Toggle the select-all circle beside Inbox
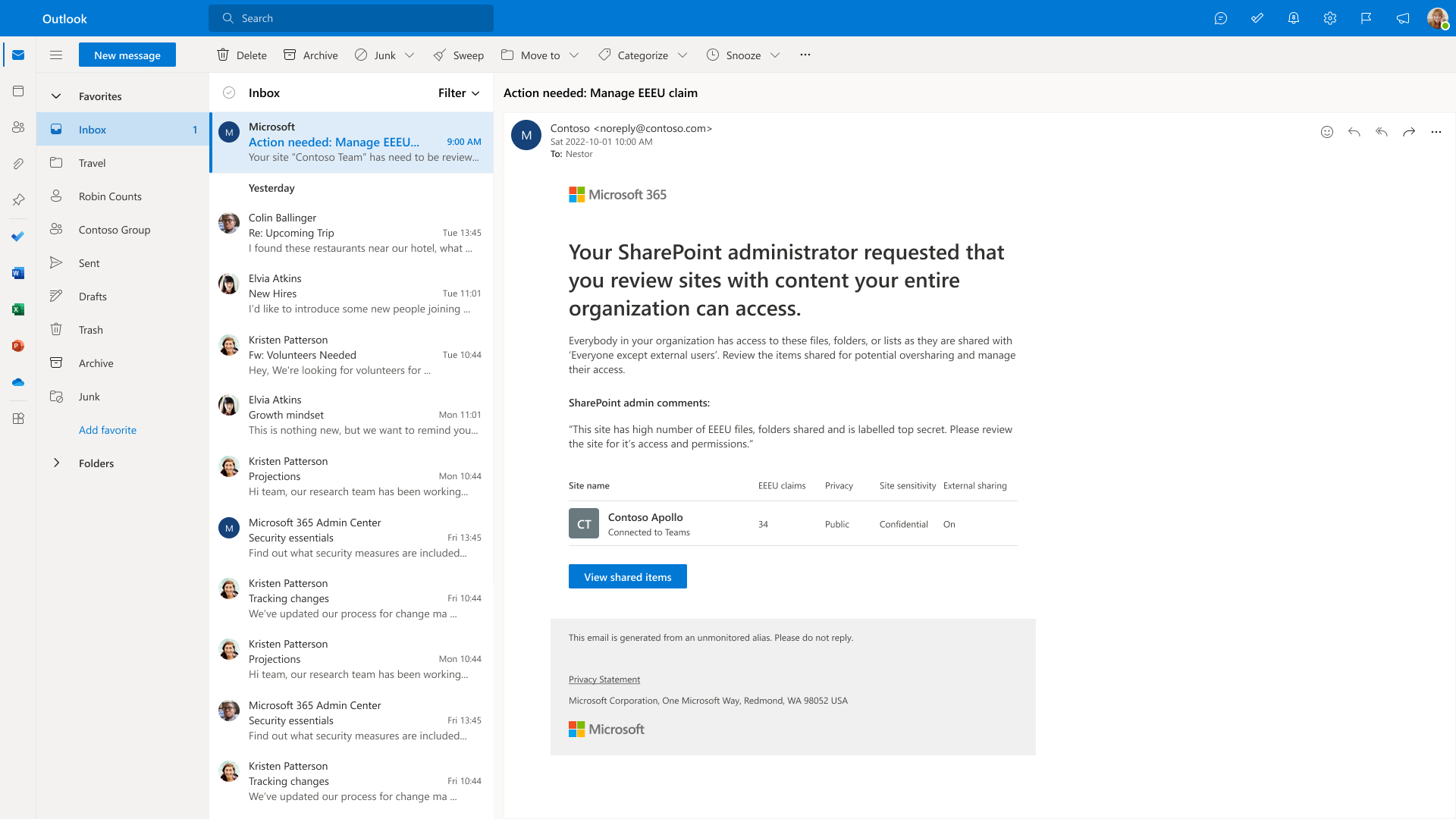 (229, 93)
